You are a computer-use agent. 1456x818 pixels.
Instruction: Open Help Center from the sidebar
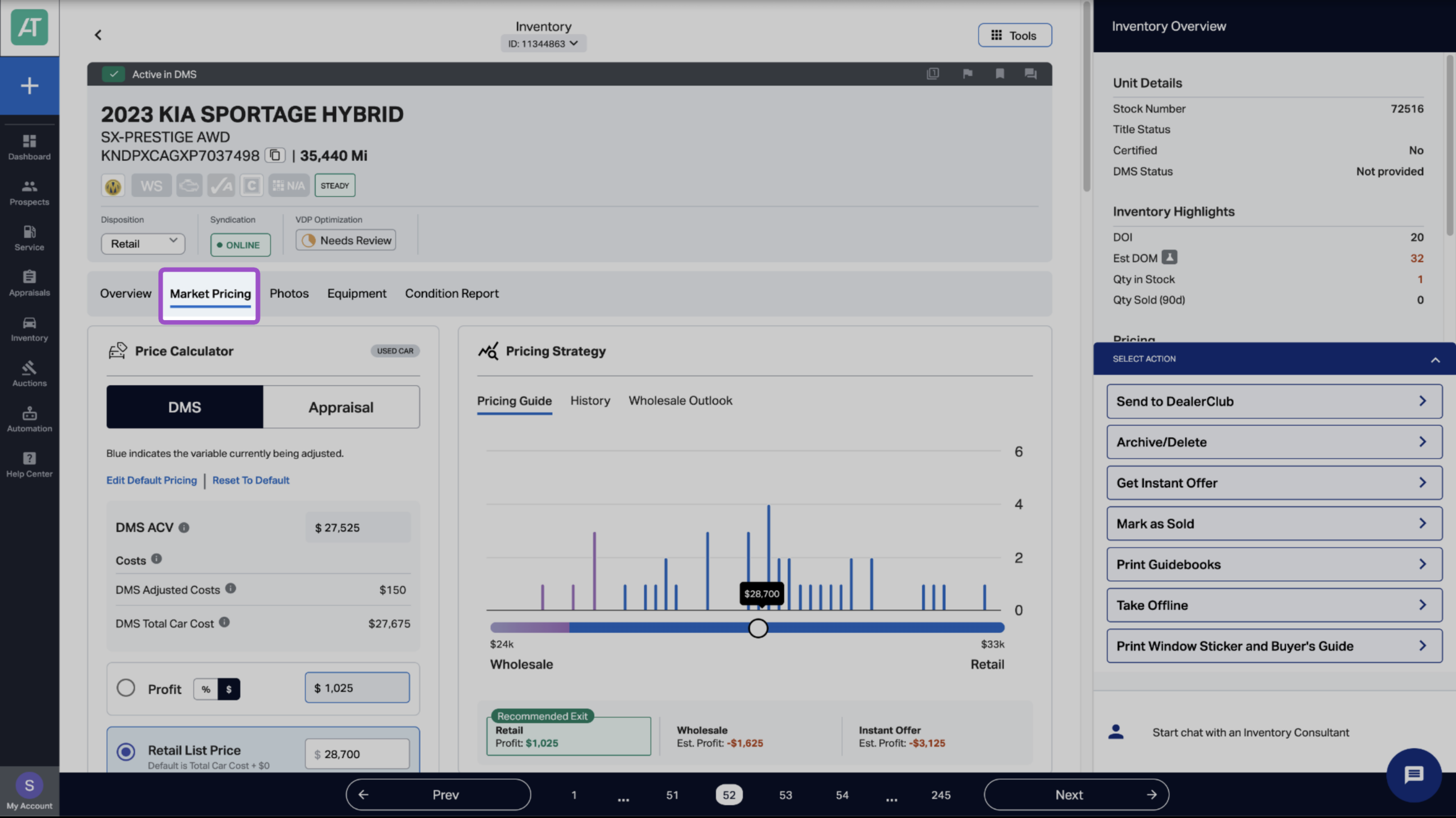point(29,465)
